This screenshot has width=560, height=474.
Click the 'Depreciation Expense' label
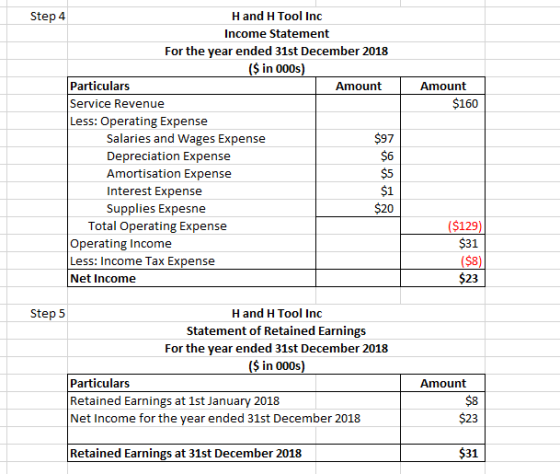pos(168,156)
